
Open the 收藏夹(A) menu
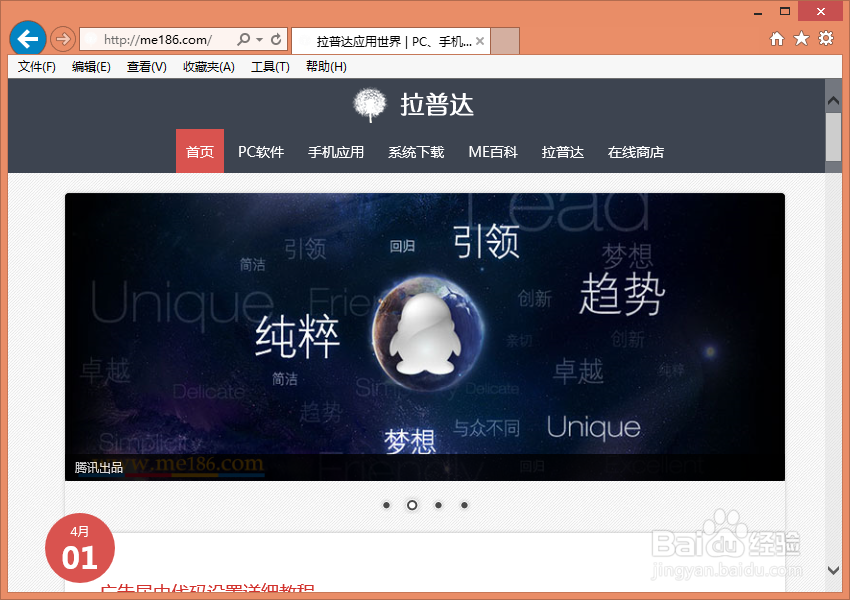pos(209,67)
